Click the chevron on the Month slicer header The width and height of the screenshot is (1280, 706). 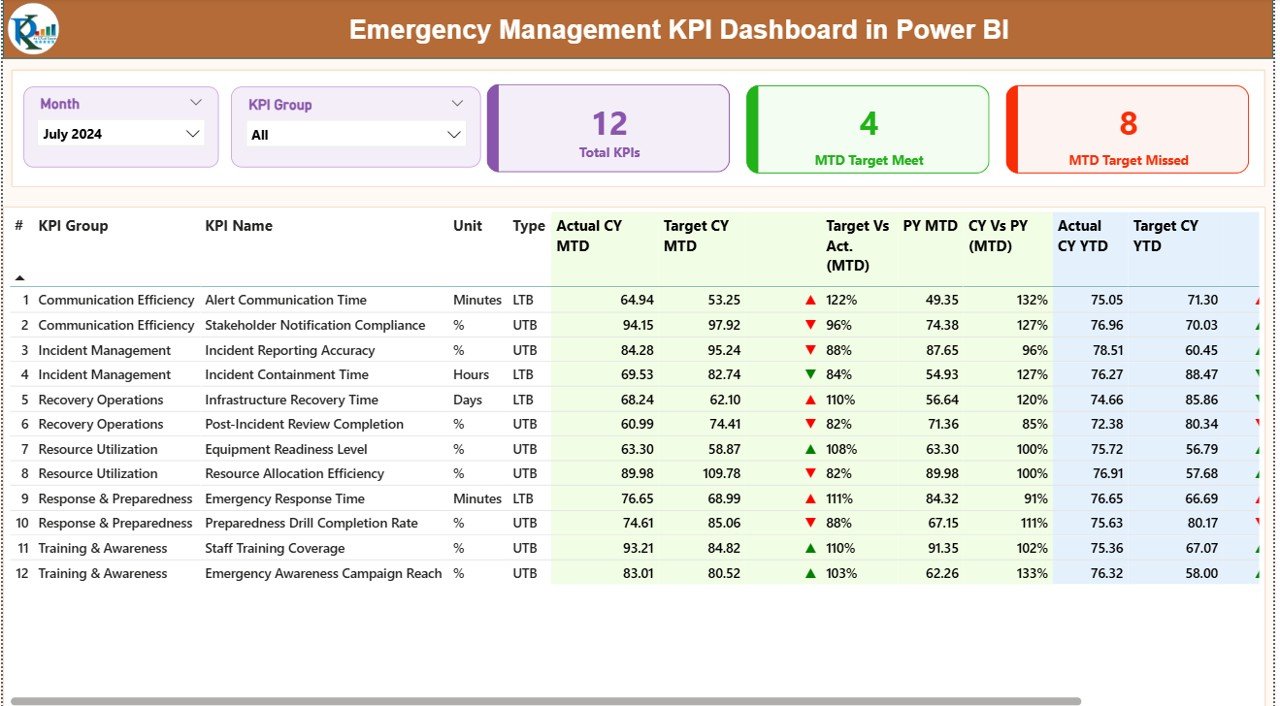click(x=197, y=101)
